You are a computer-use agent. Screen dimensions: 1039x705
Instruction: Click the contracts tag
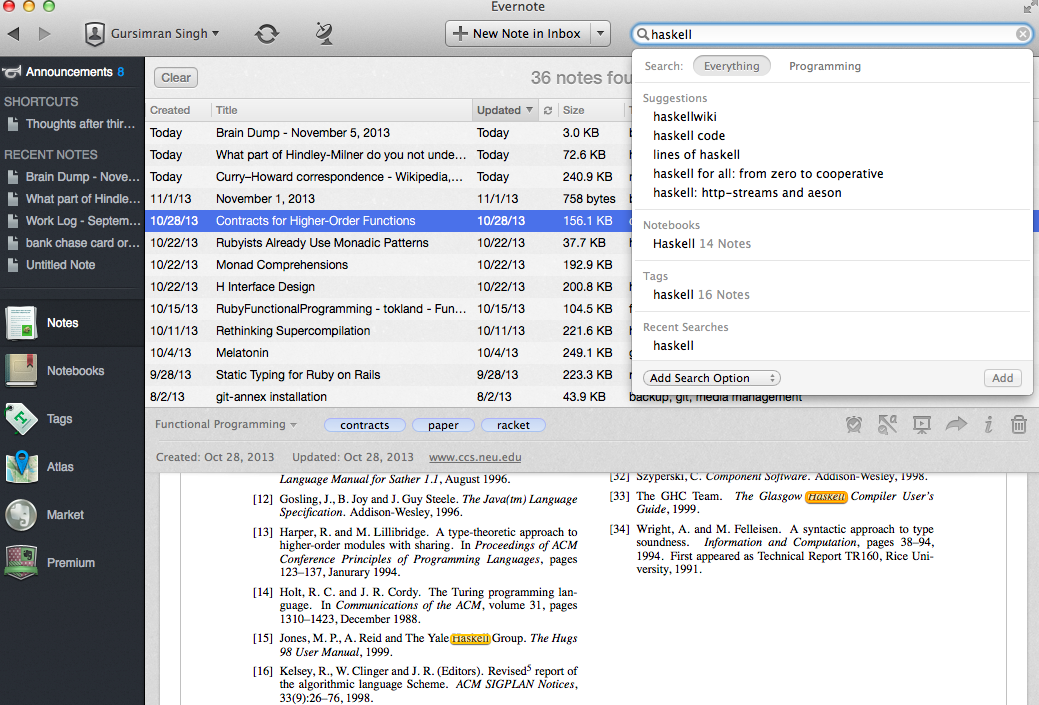click(x=364, y=425)
